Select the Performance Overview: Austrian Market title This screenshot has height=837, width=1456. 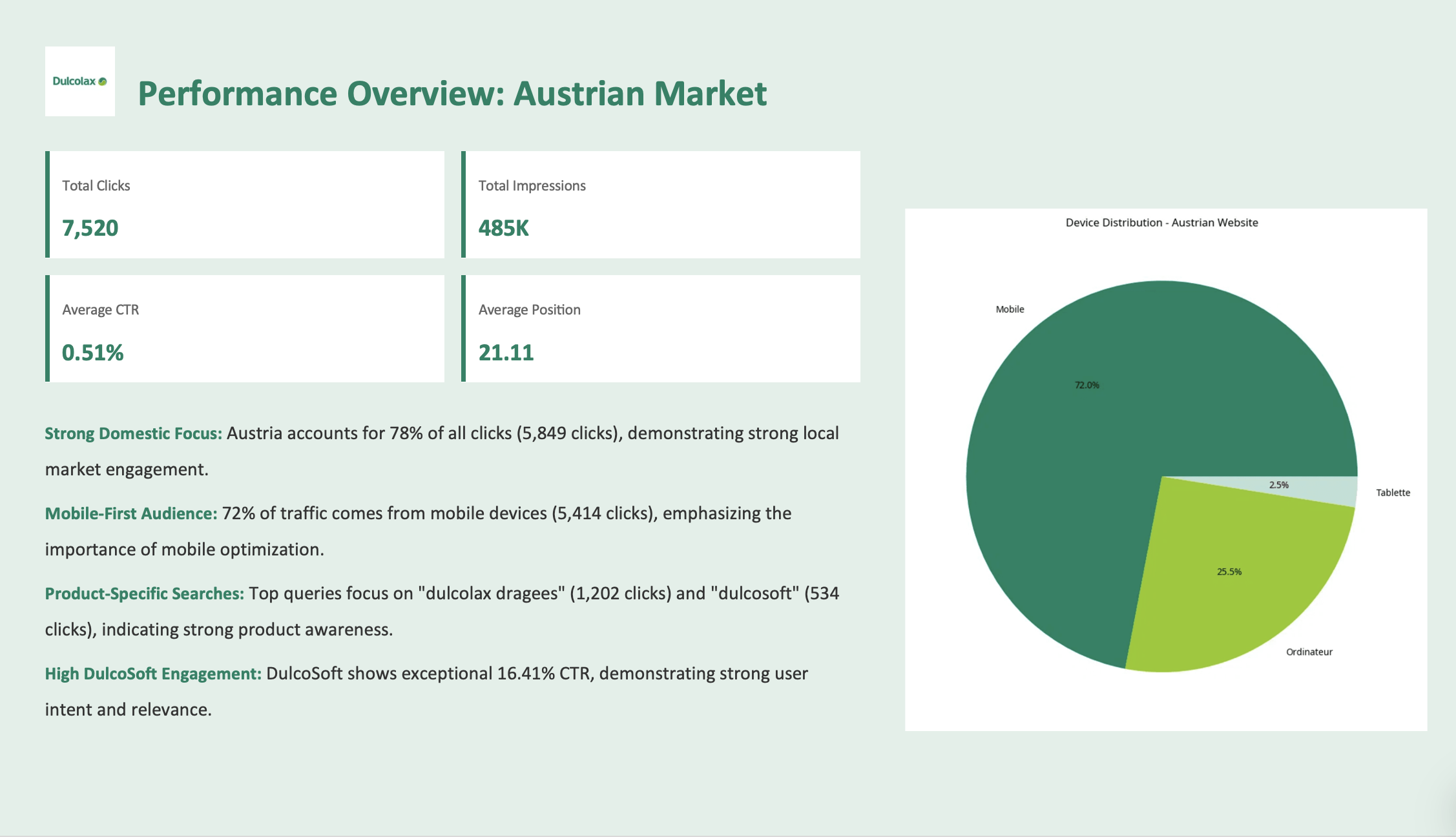click(452, 94)
